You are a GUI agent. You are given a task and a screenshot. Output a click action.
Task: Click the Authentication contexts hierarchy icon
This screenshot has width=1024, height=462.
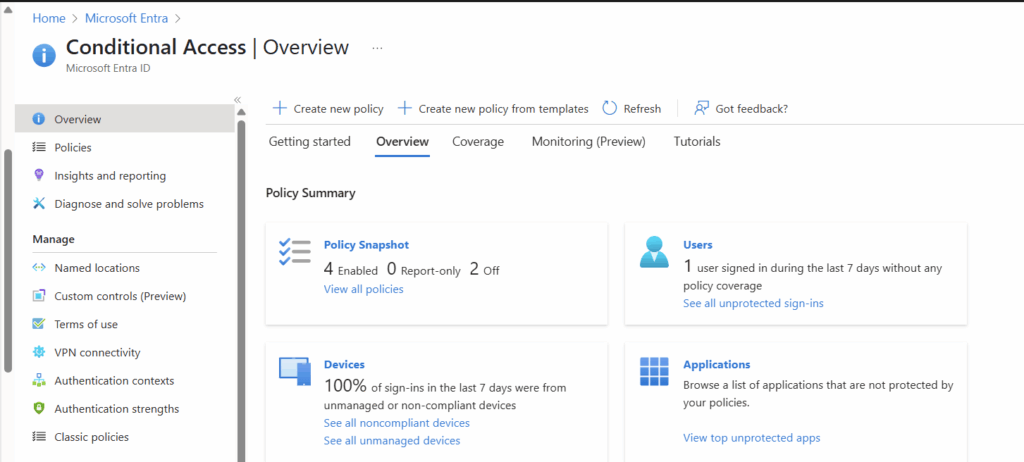39,380
